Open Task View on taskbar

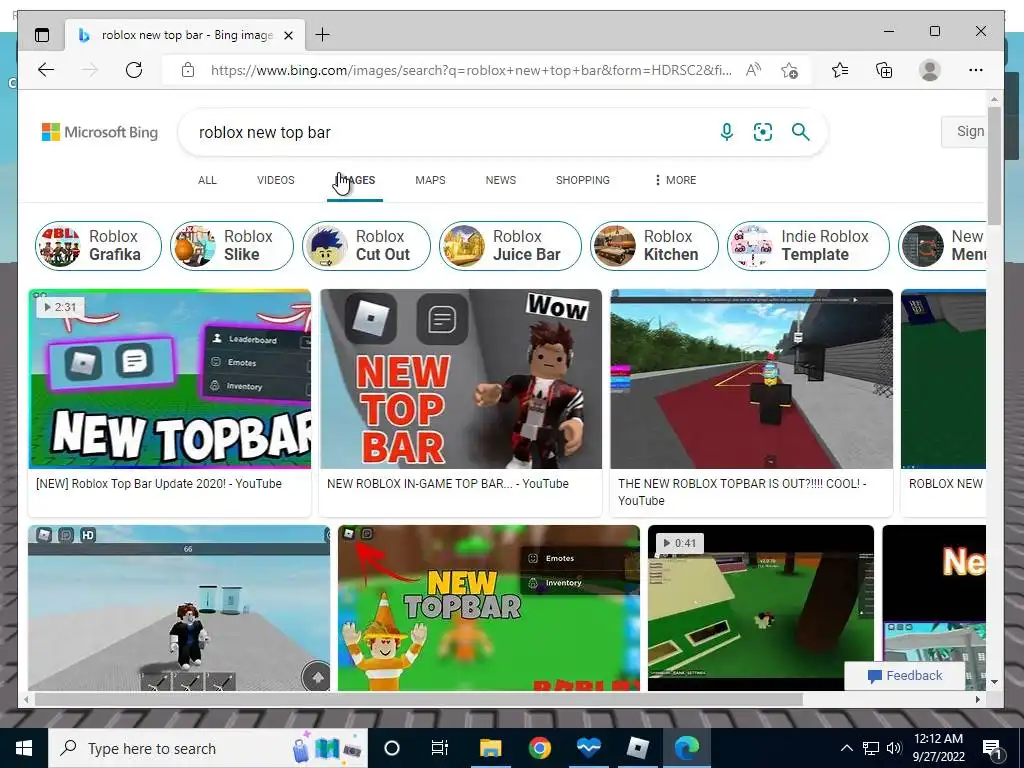pyautogui.click(x=440, y=748)
